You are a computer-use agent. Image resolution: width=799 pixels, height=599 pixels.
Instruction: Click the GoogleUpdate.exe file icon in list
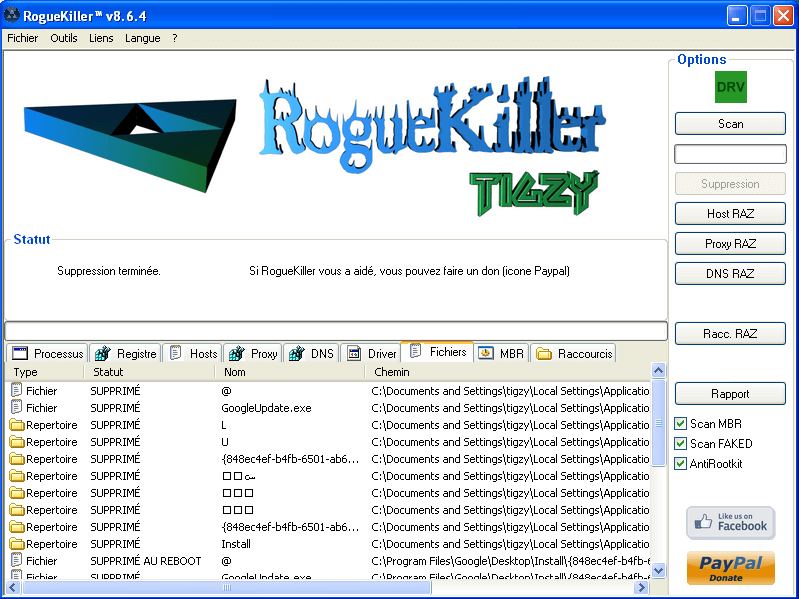(x=17, y=408)
